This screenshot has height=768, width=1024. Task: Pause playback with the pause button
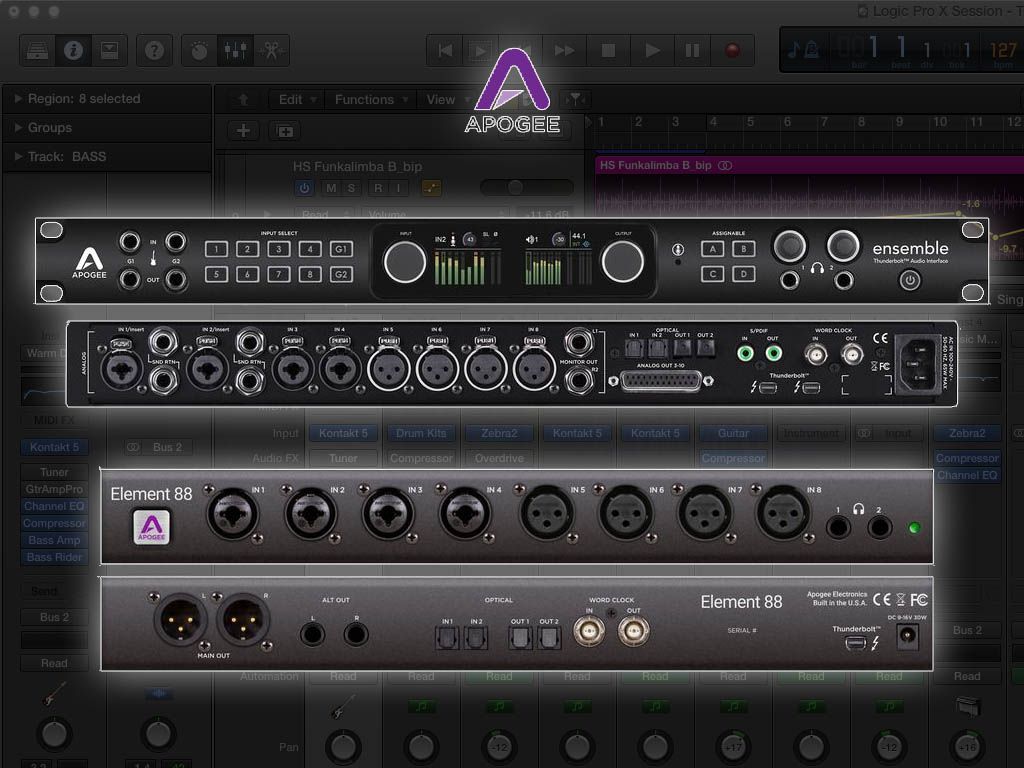point(692,50)
